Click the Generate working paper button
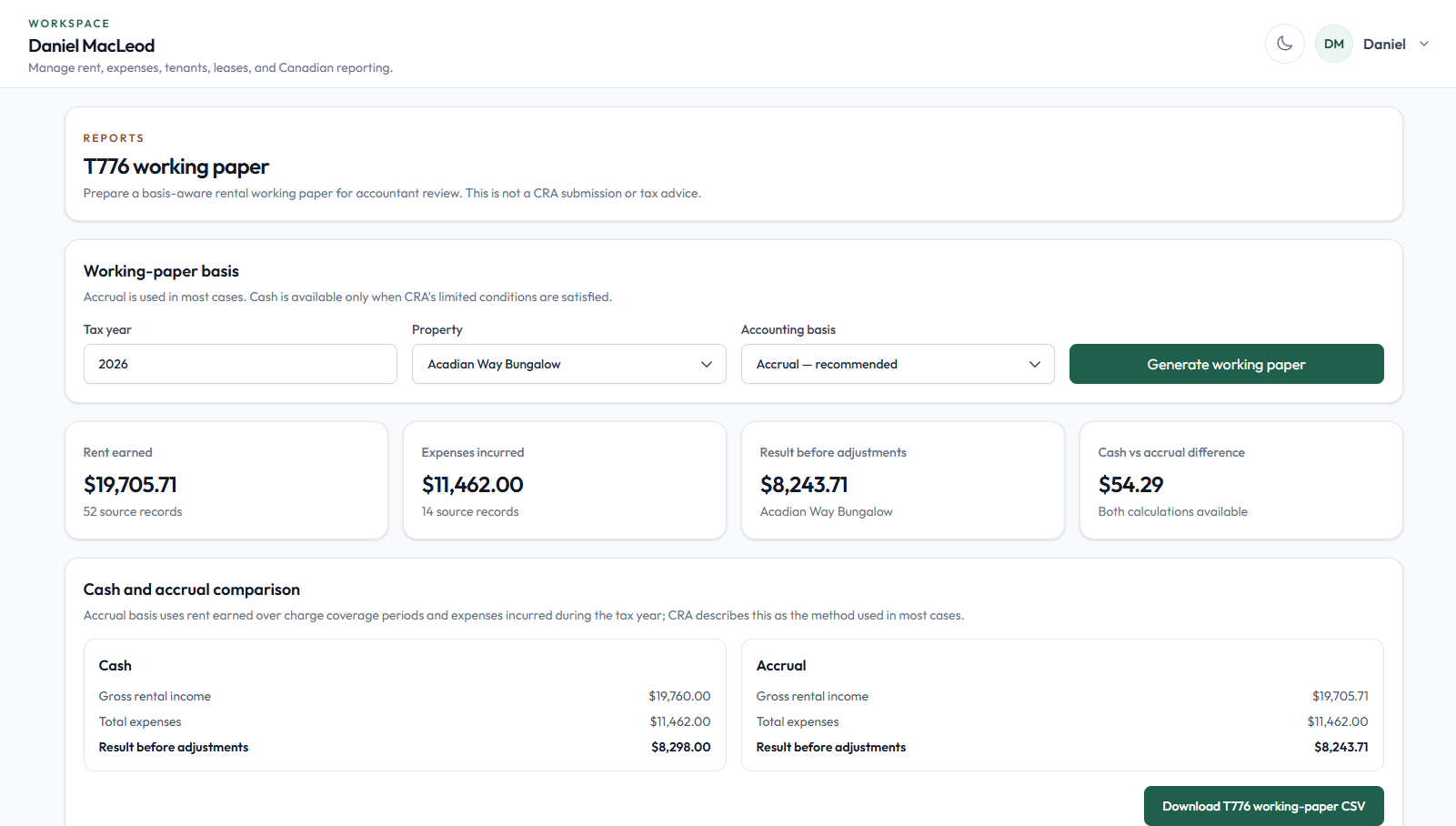 (x=1226, y=364)
